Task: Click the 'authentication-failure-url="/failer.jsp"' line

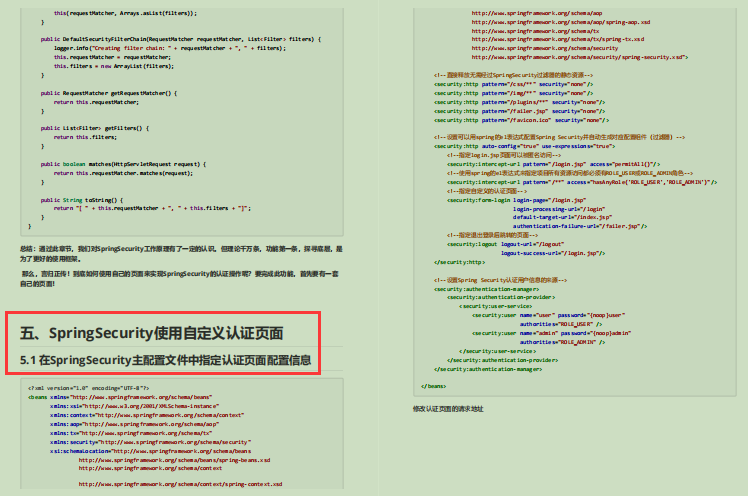Action: coord(580,226)
